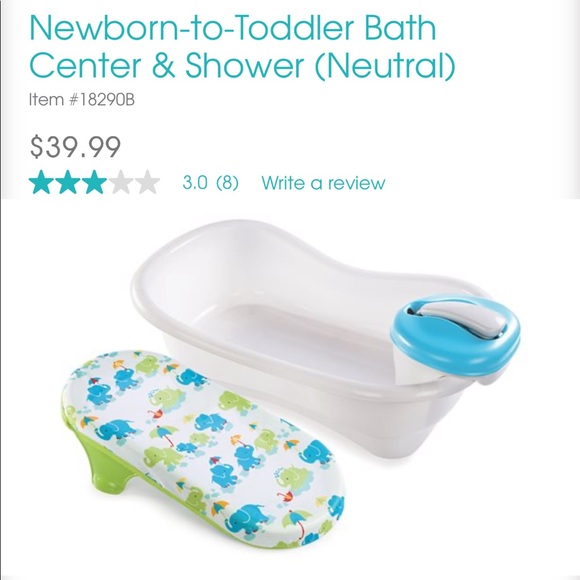Open the Write a review link
The image size is (580, 580).
323,183
